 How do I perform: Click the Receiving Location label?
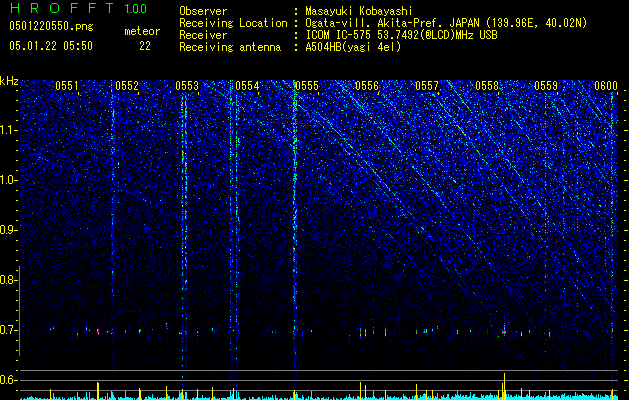click(233, 23)
